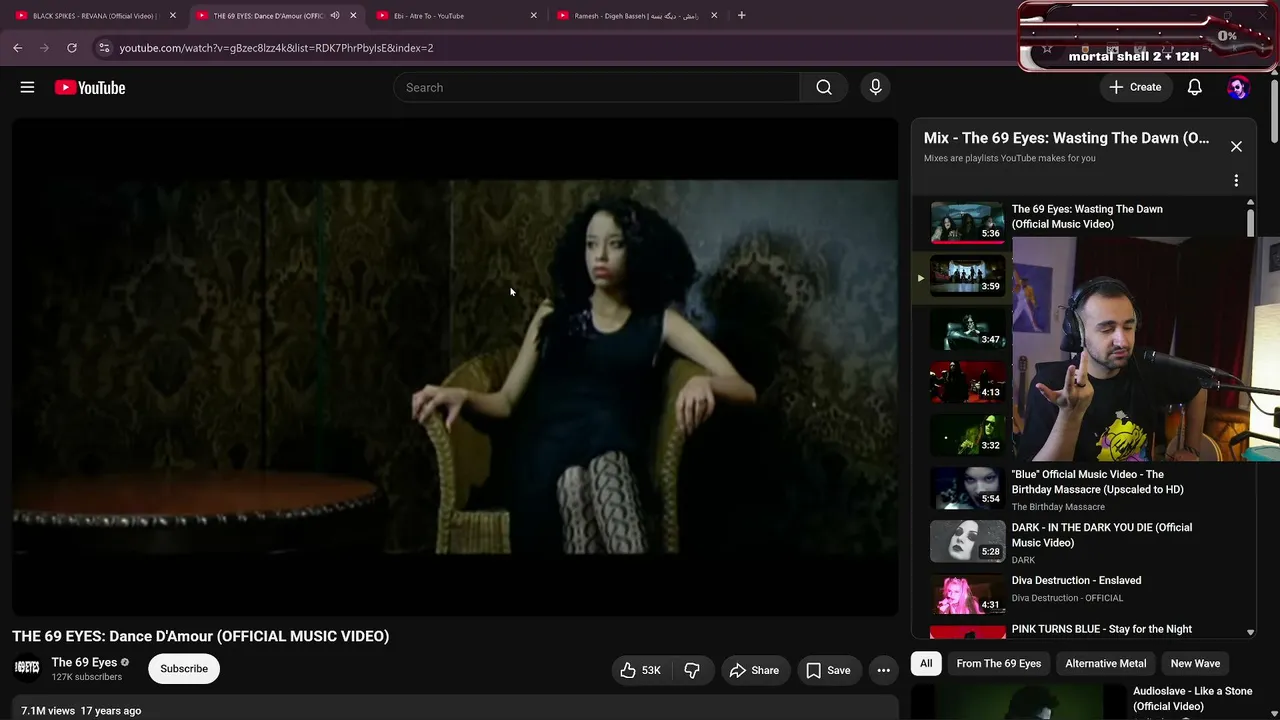Go to YouTube home via logo
The image size is (1280, 720).
(x=90, y=87)
